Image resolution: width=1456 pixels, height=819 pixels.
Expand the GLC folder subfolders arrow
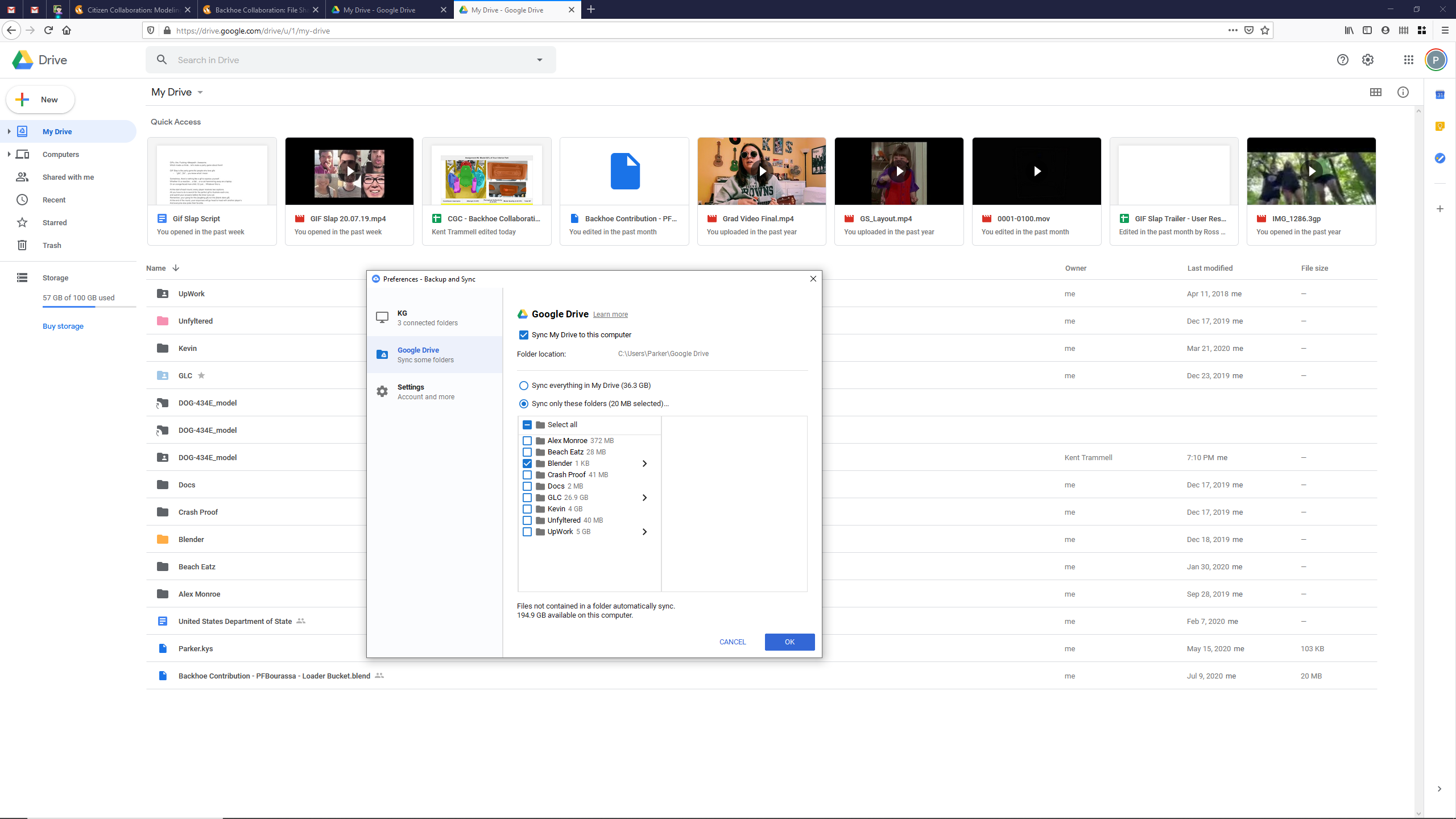coord(644,498)
